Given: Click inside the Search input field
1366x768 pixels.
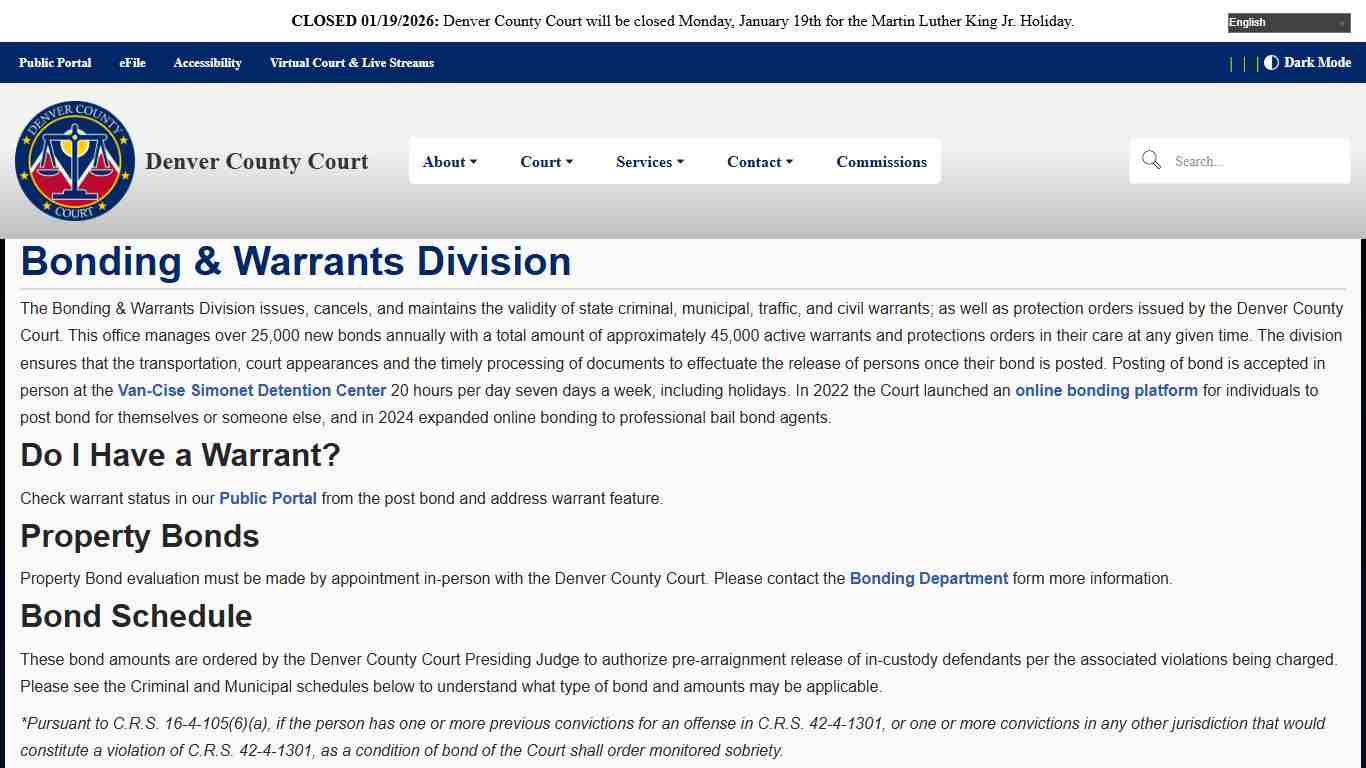Looking at the screenshot, I should tap(1250, 160).
